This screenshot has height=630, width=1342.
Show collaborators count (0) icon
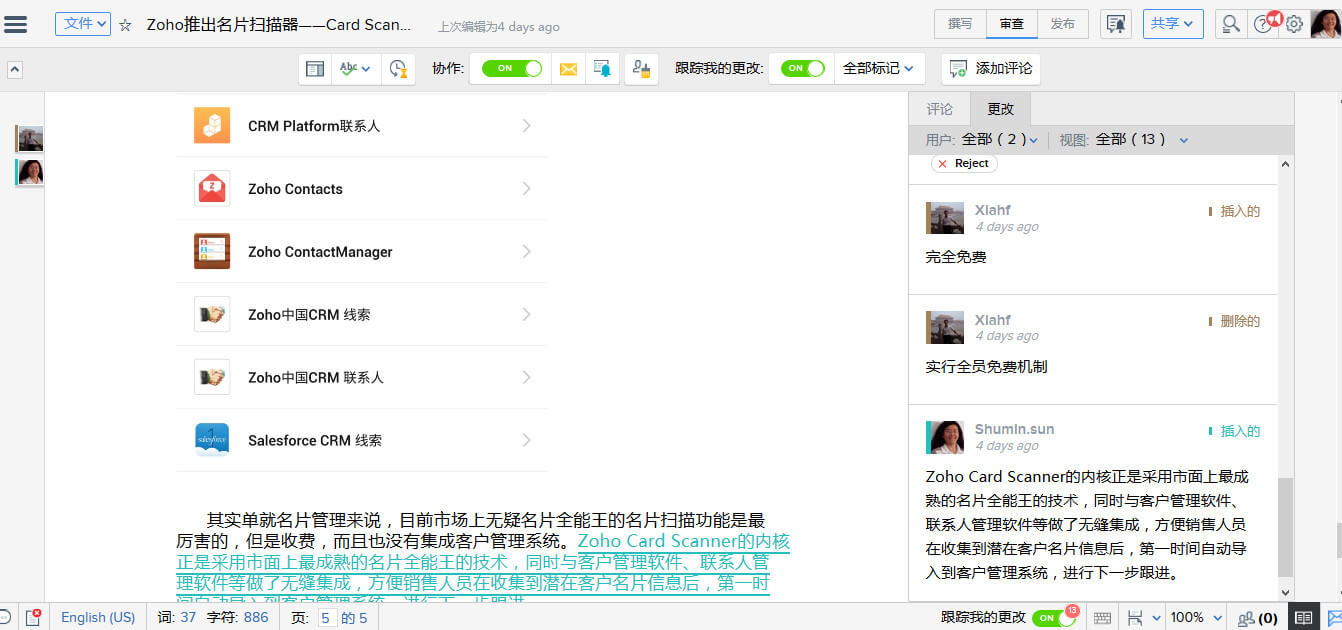[x=1258, y=618]
